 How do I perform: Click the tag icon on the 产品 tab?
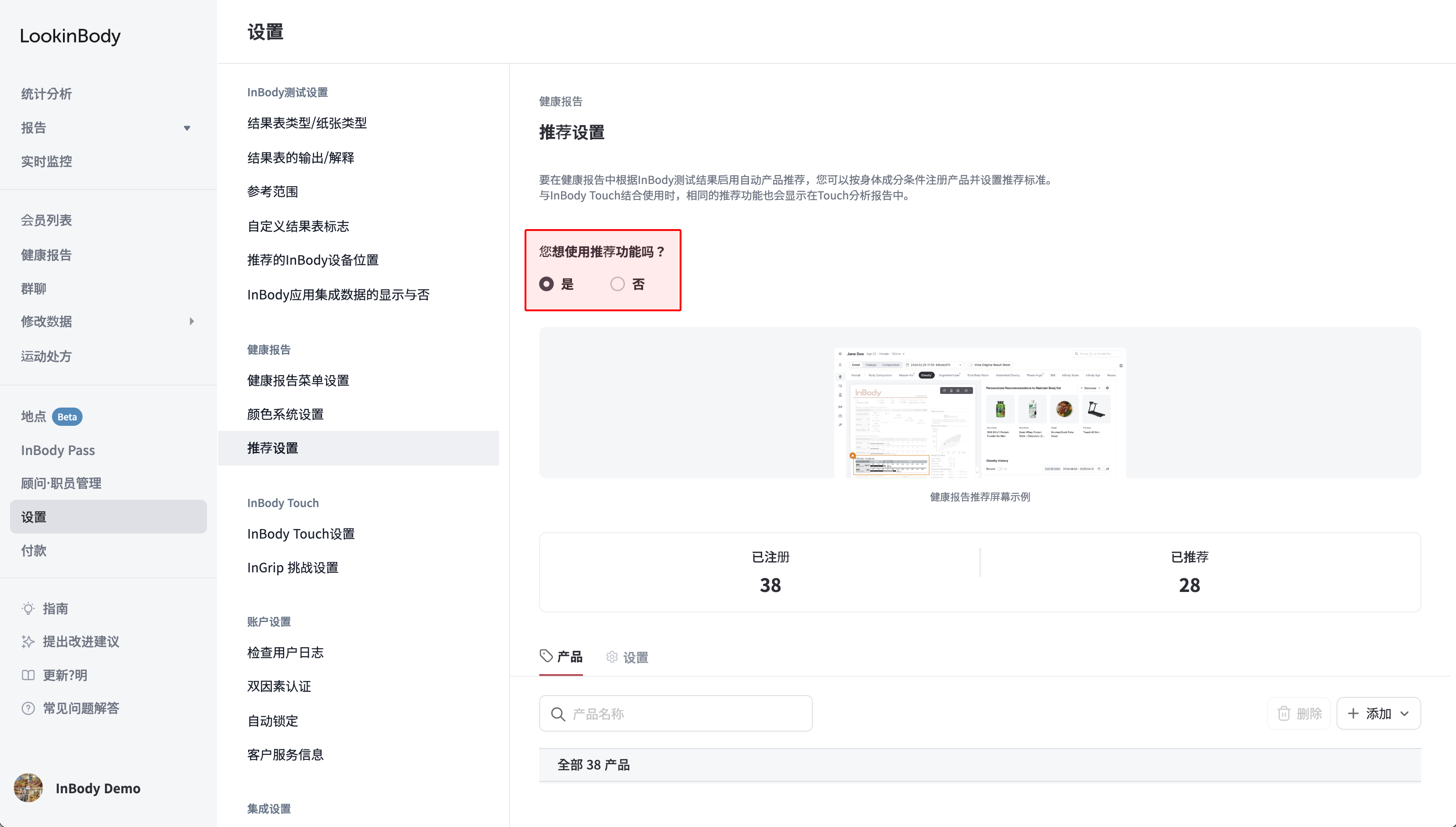[546, 656]
